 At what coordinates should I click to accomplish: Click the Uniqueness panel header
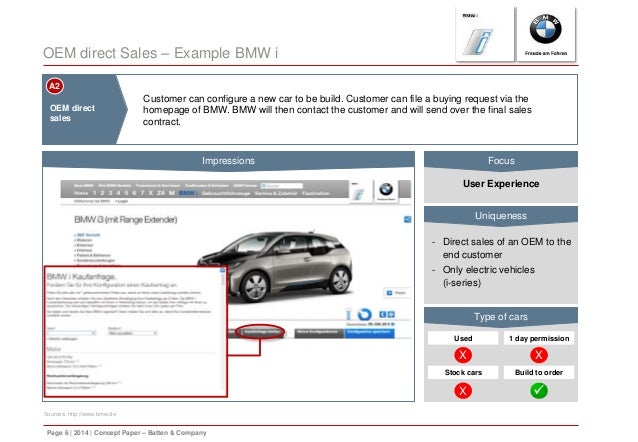click(x=501, y=216)
